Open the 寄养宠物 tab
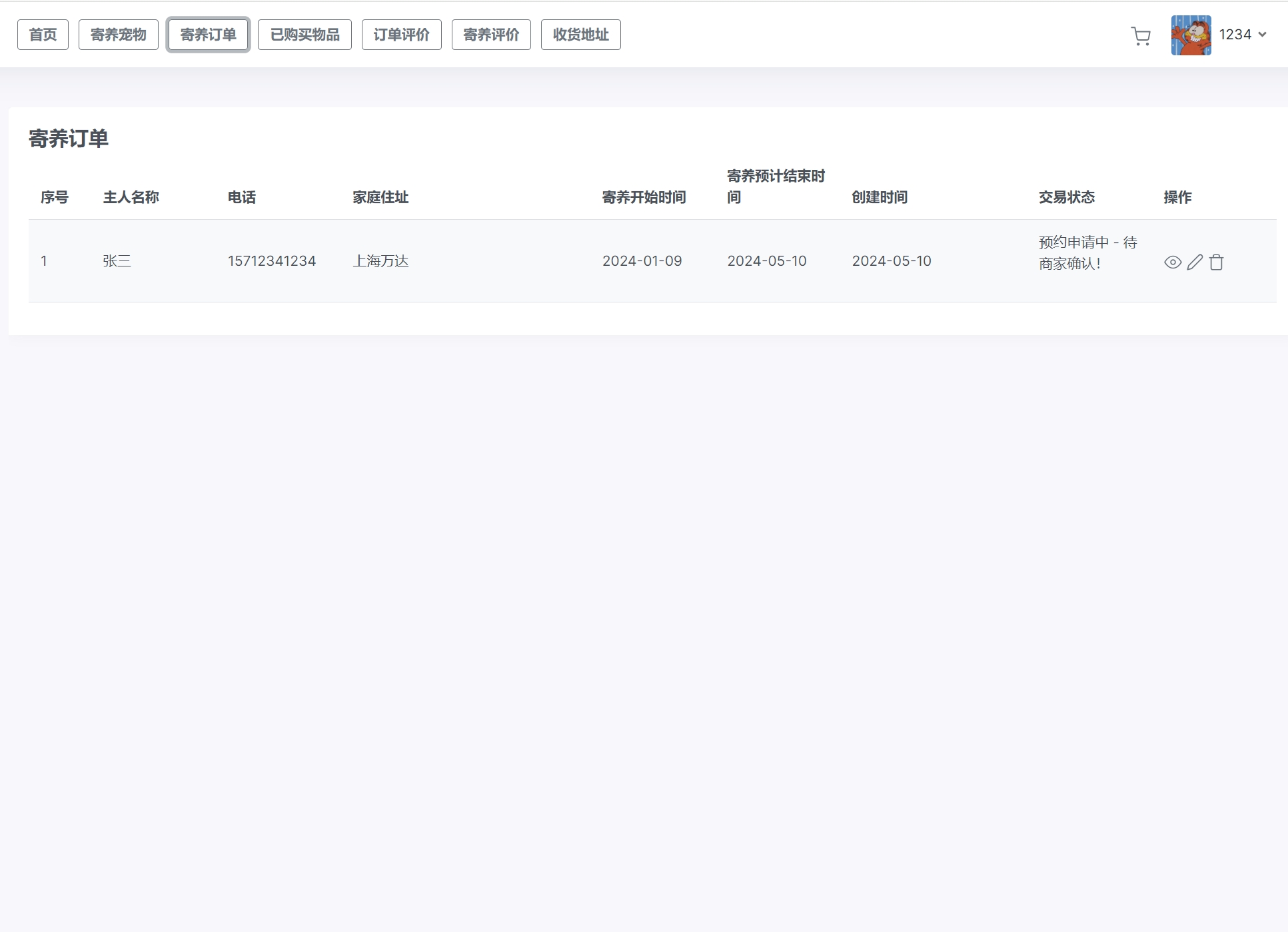The image size is (1288, 932). point(118,35)
